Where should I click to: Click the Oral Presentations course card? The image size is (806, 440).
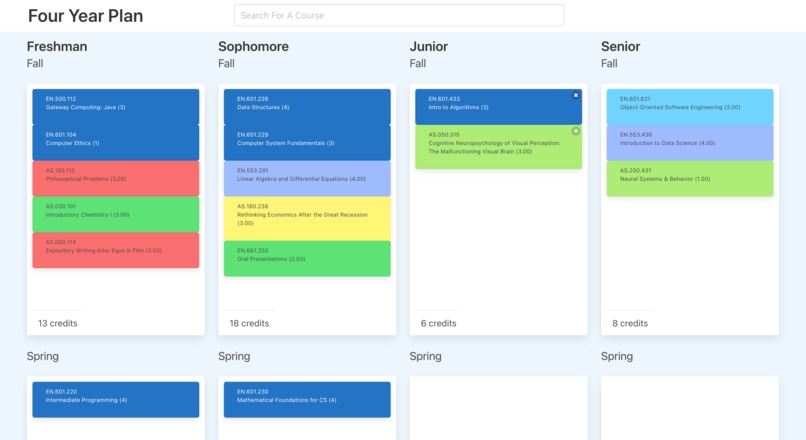pos(307,259)
